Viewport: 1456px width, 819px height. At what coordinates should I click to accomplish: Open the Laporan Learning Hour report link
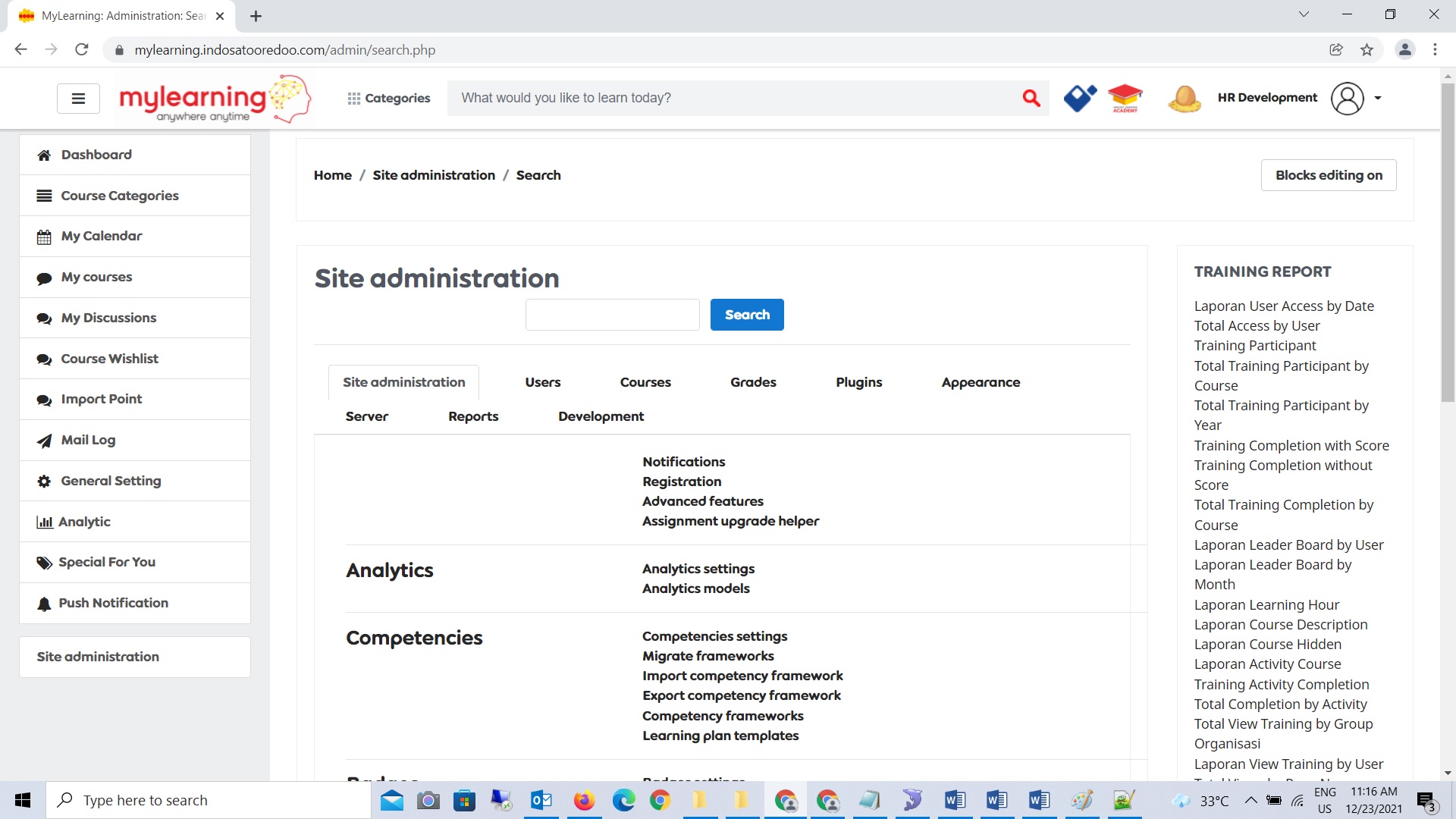click(1266, 604)
